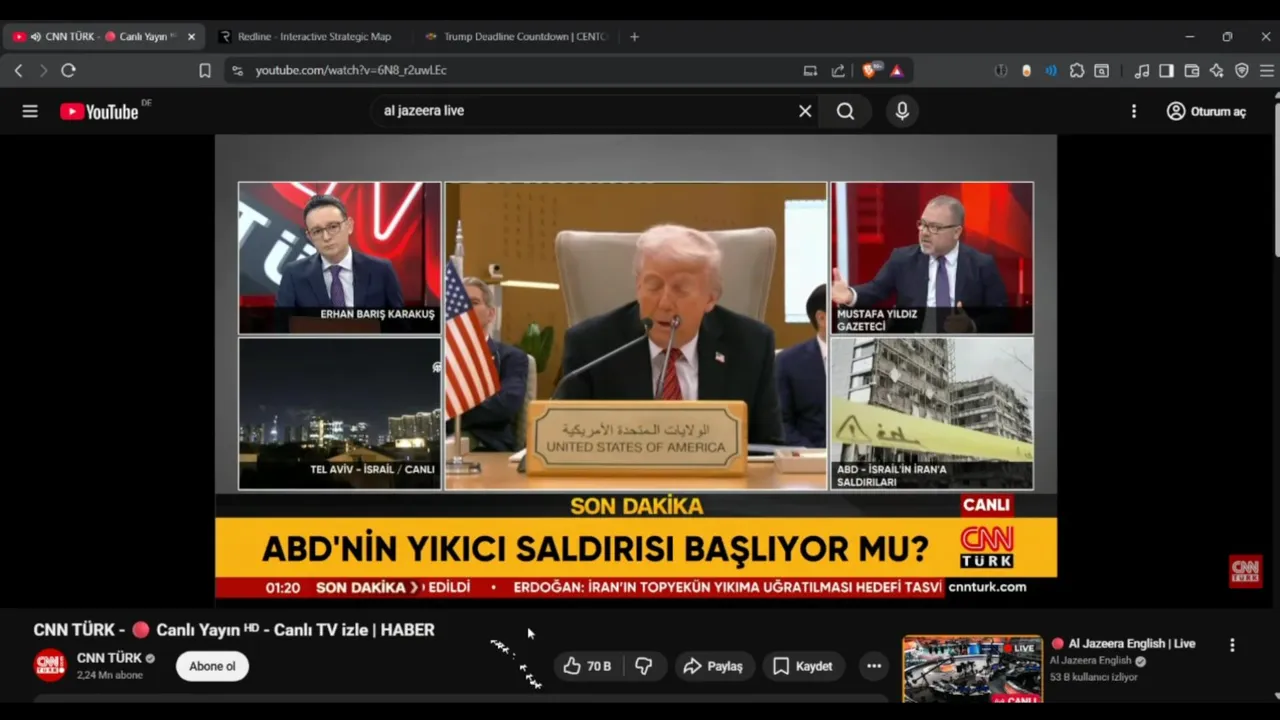
Task: Toggle the browser sidebar panel
Action: [x=1166, y=70]
